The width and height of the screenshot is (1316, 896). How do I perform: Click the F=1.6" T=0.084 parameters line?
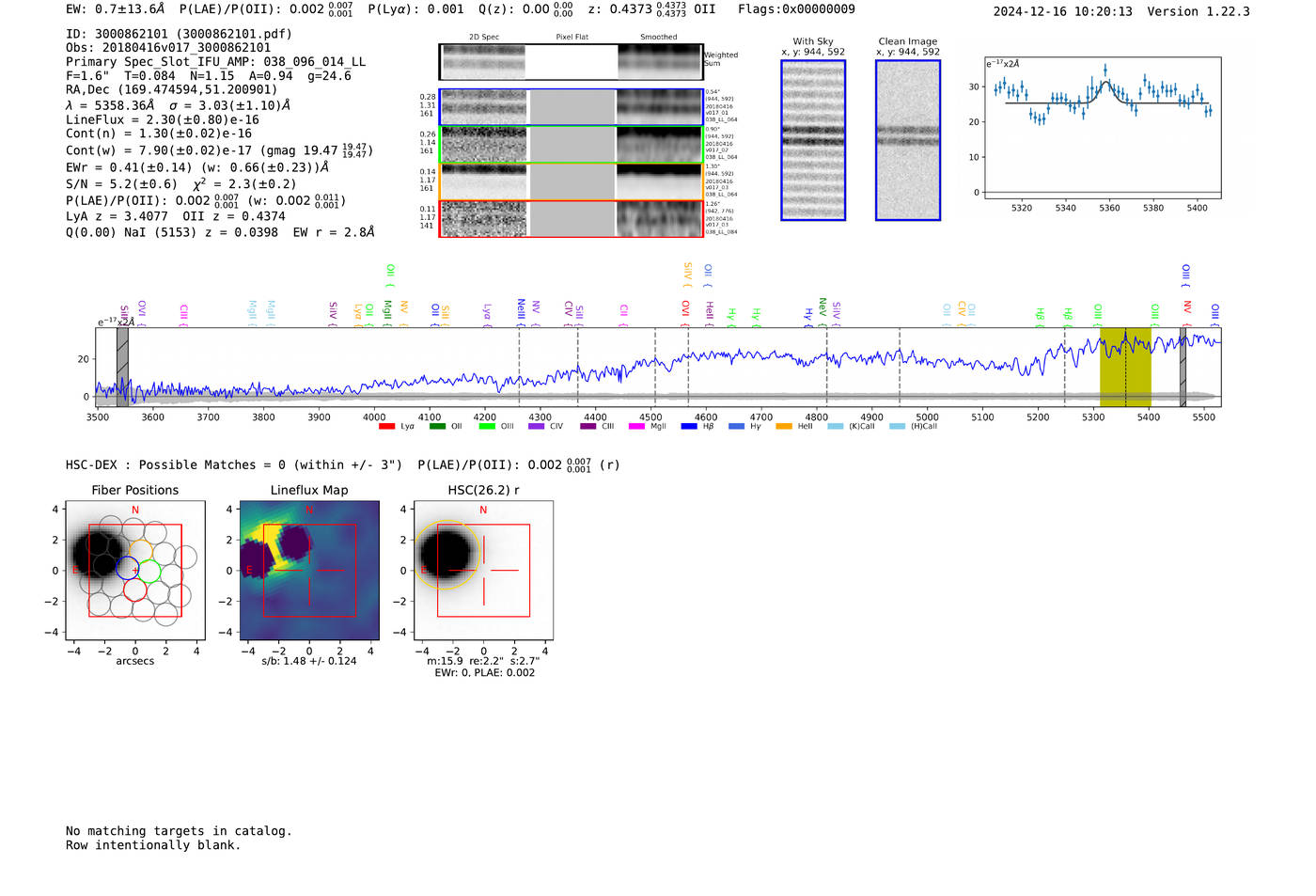tap(209, 76)
